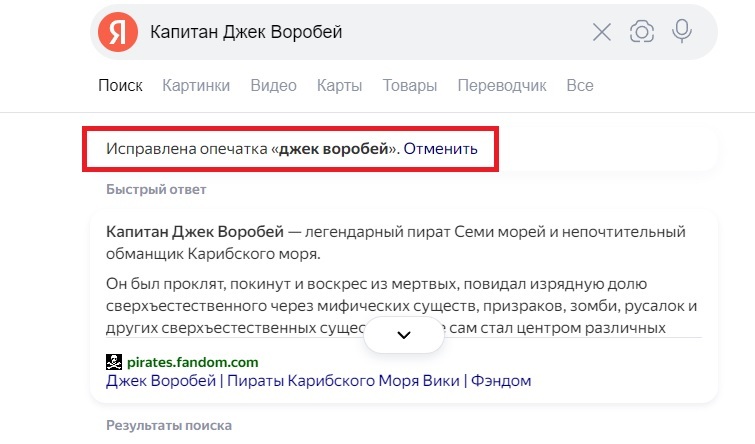Switch to the Картинки tab
Image resolution: width=755 pixels, height=444 pixels.
point(196,86)
